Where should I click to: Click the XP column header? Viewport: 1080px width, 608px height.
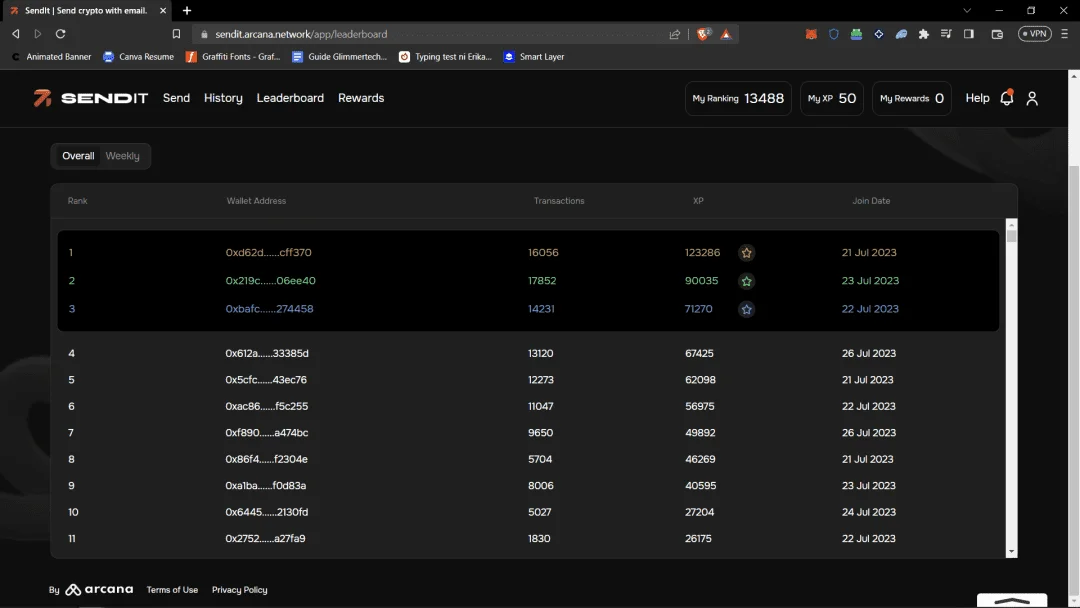click(698, 201)
